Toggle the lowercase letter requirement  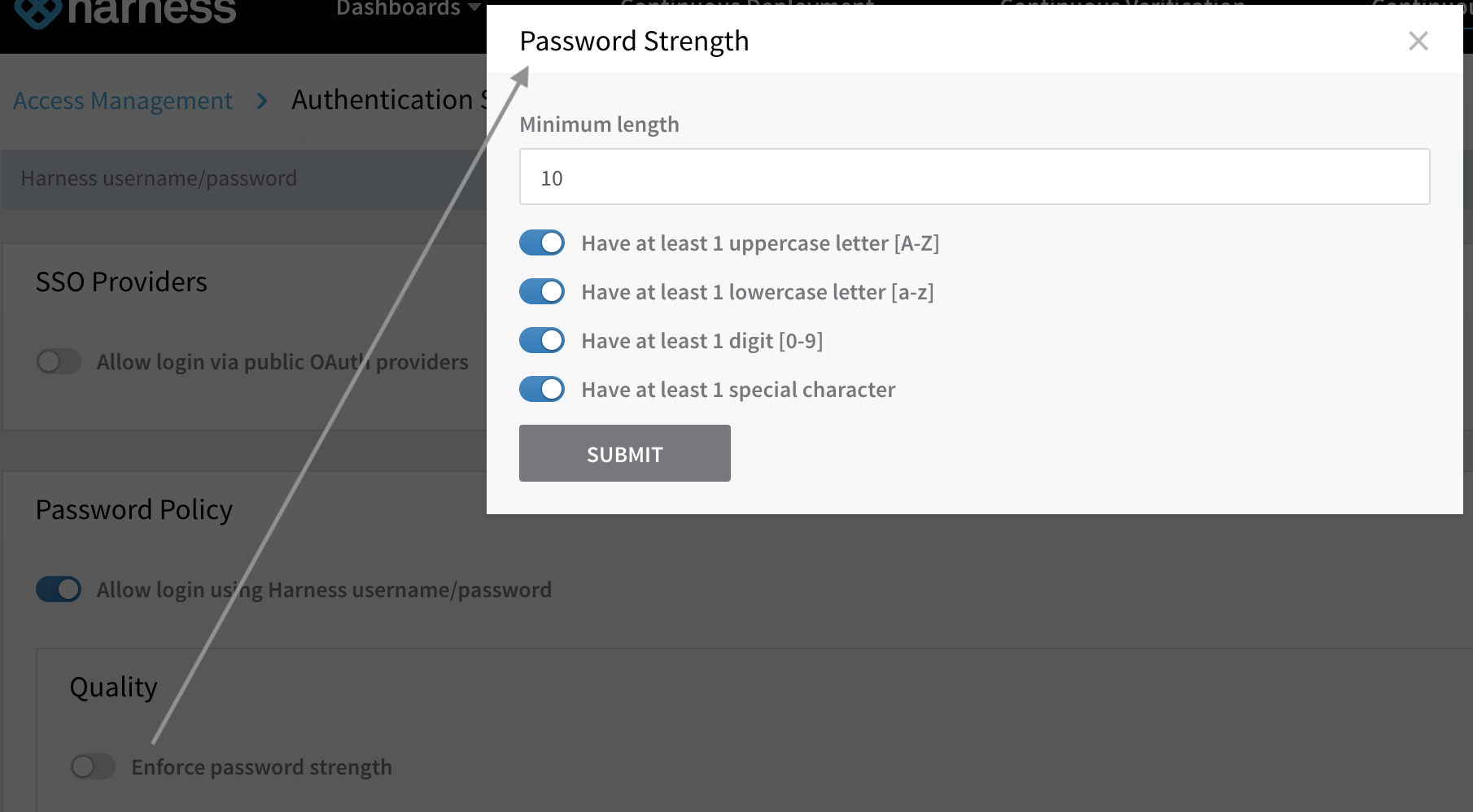point(542,291)
